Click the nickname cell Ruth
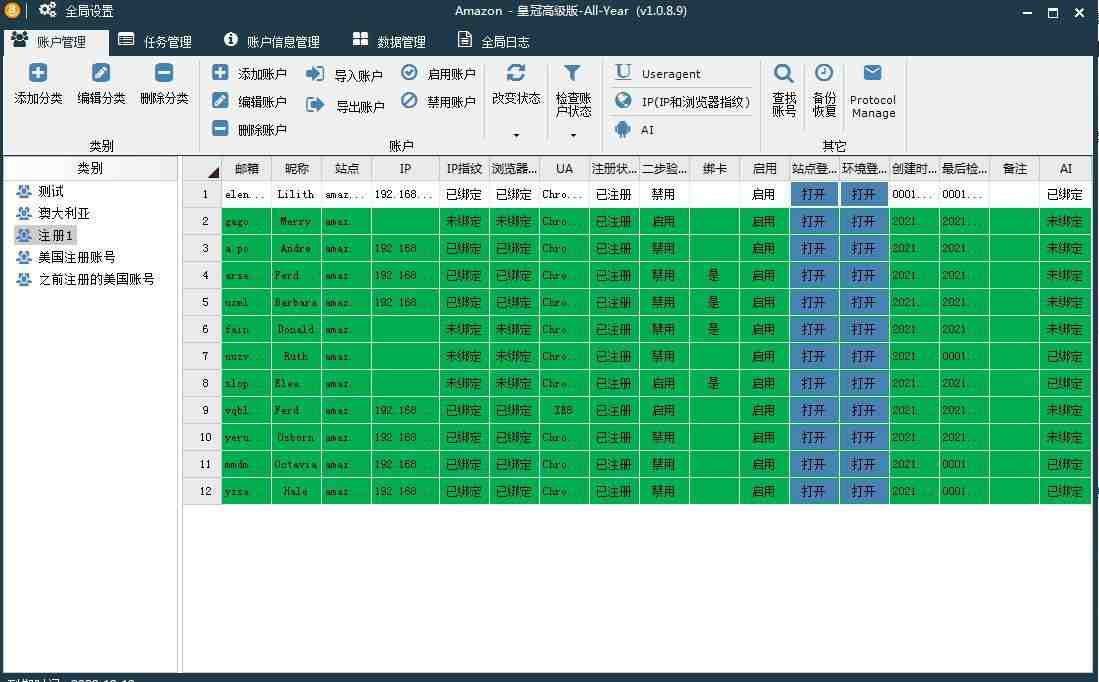Image resolution: width=1099 pixels, height=682 pixels. 296,356
